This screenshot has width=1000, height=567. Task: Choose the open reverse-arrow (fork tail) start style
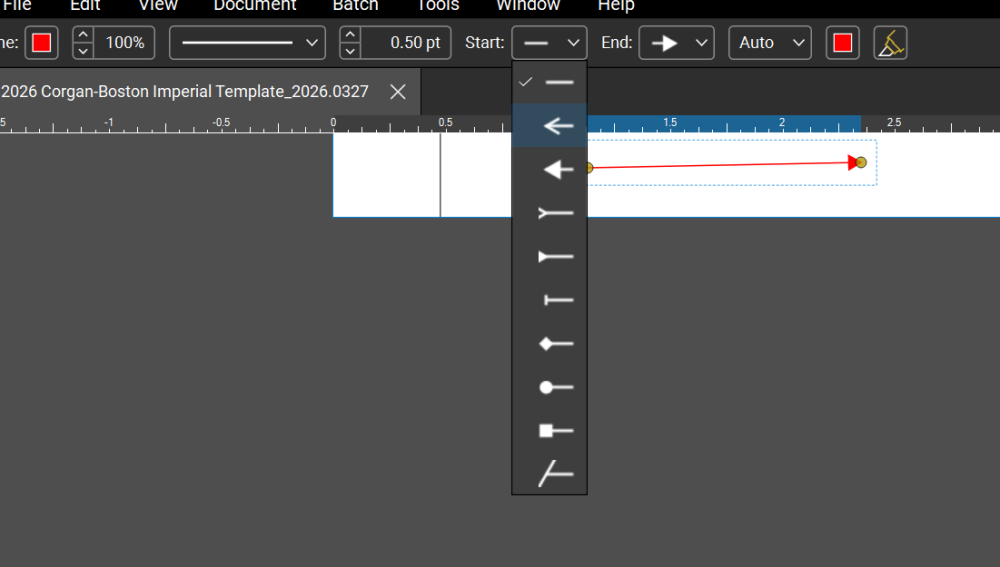[549, 213]
